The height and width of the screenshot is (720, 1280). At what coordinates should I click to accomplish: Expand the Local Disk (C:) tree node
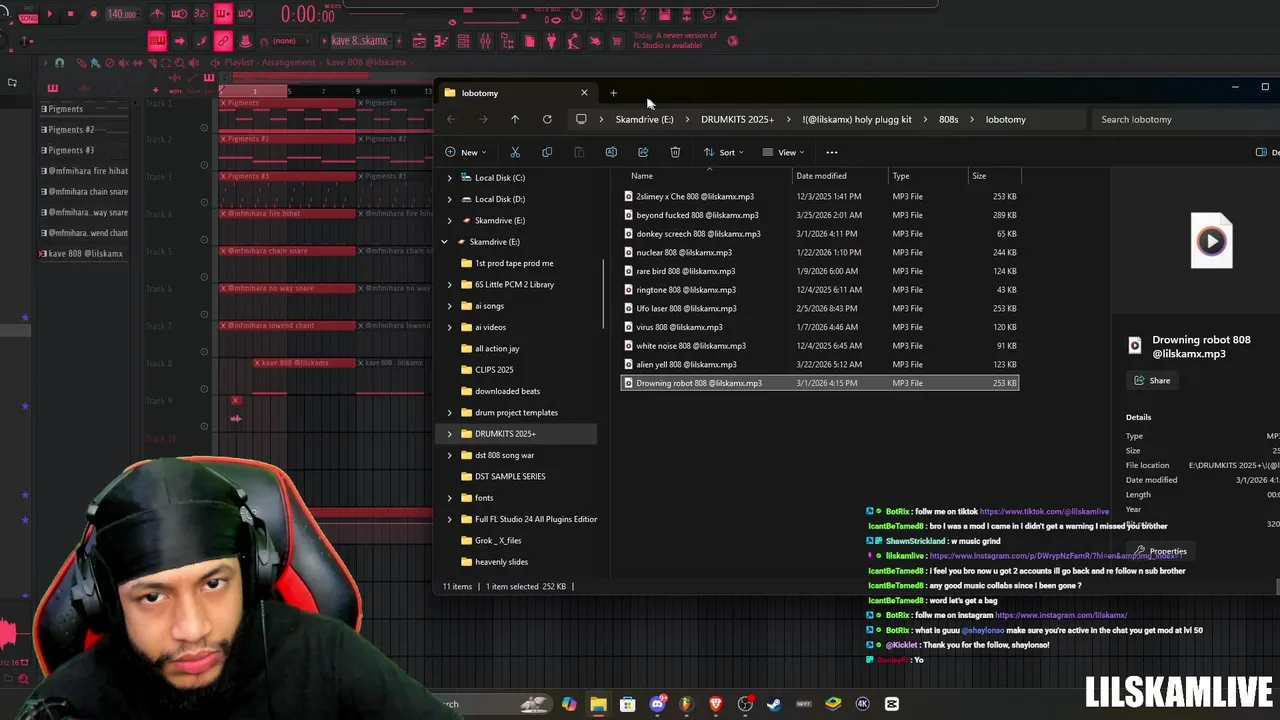pos(449,178)
